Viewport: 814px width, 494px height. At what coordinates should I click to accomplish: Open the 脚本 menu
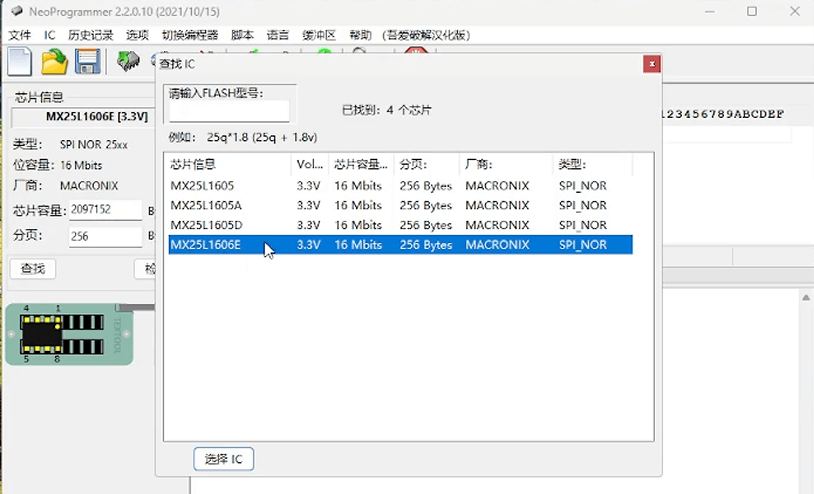point(242,35)
